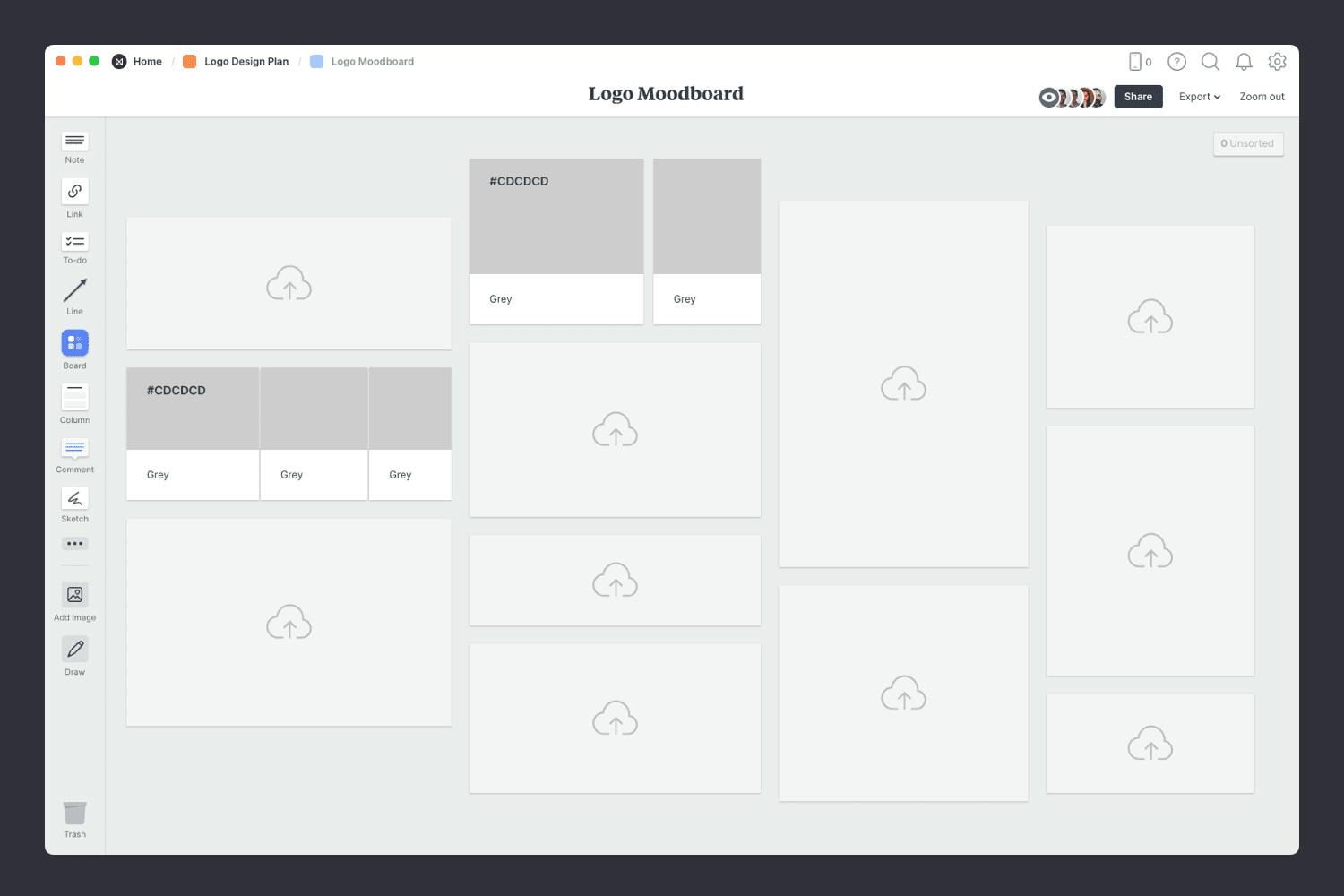Navigate to Logo Design Plan in the breadcrumb
Image resolution: width=1344 pixels, height=896 pixels.
tap(246, 61)
